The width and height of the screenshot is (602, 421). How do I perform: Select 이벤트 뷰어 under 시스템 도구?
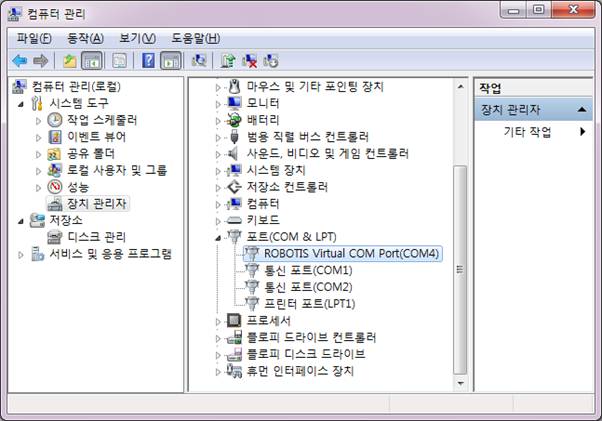pos(96,136)
